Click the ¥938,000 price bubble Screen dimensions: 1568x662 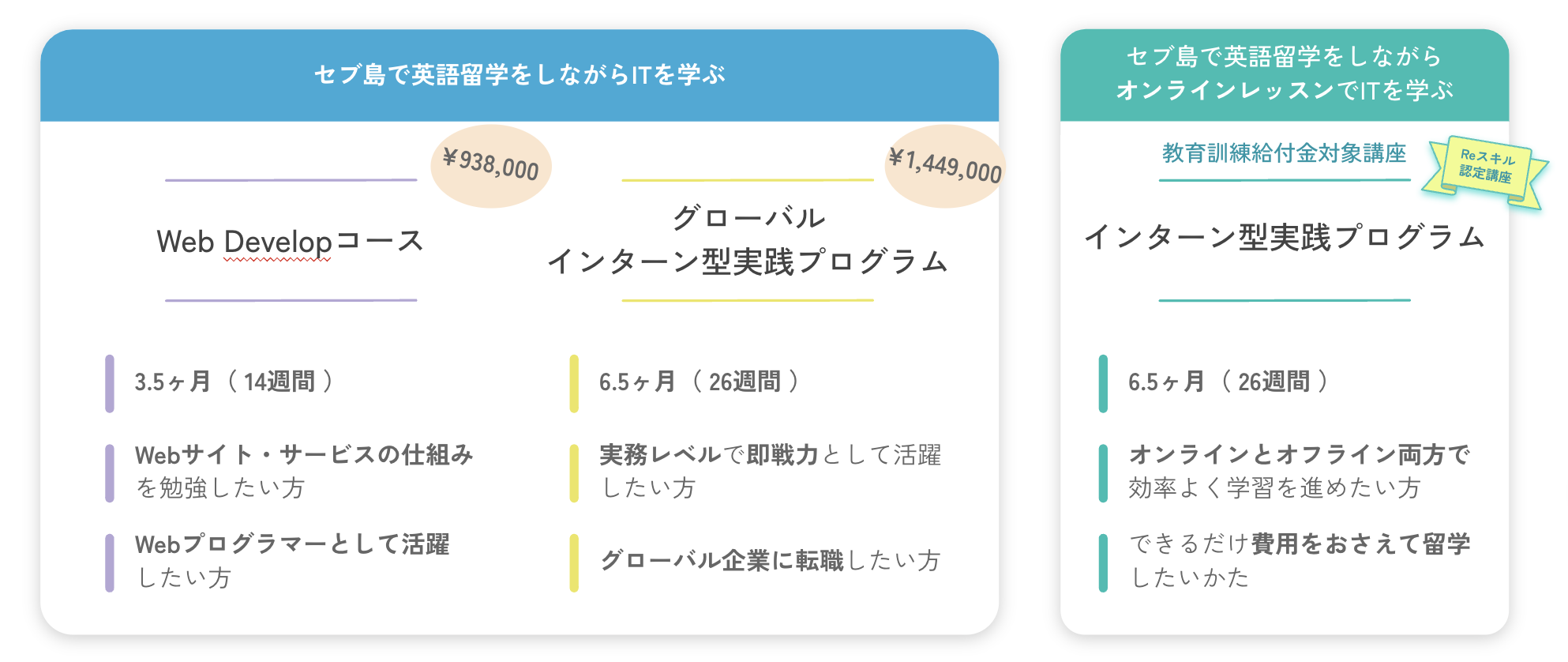(x=491, y=166)
